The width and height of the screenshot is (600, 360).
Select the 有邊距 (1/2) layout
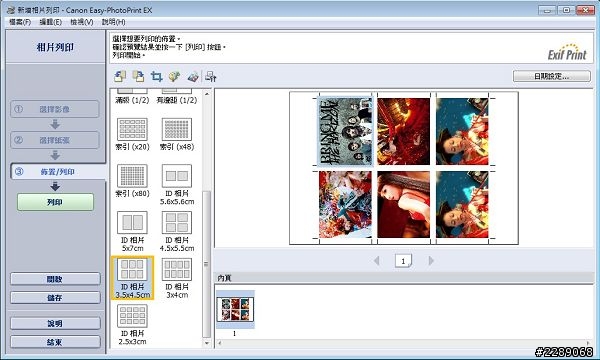tap(177, 96)
